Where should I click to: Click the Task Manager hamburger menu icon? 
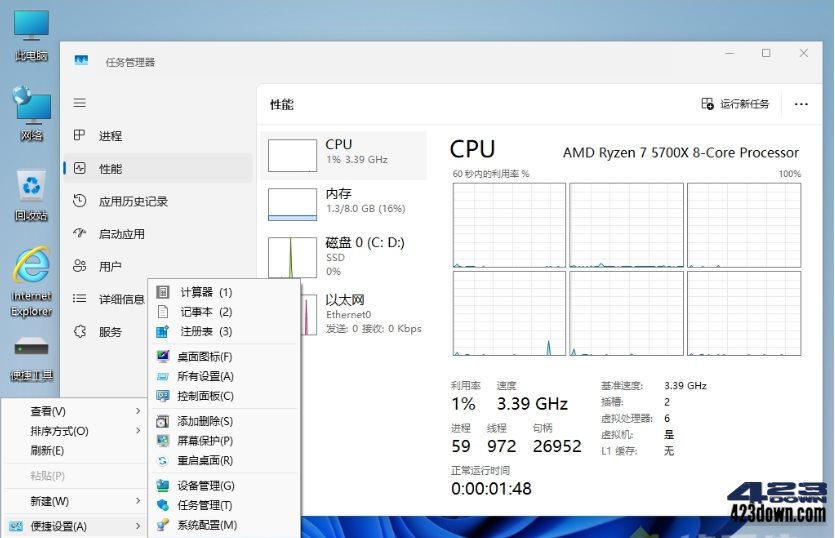point(79,103)
